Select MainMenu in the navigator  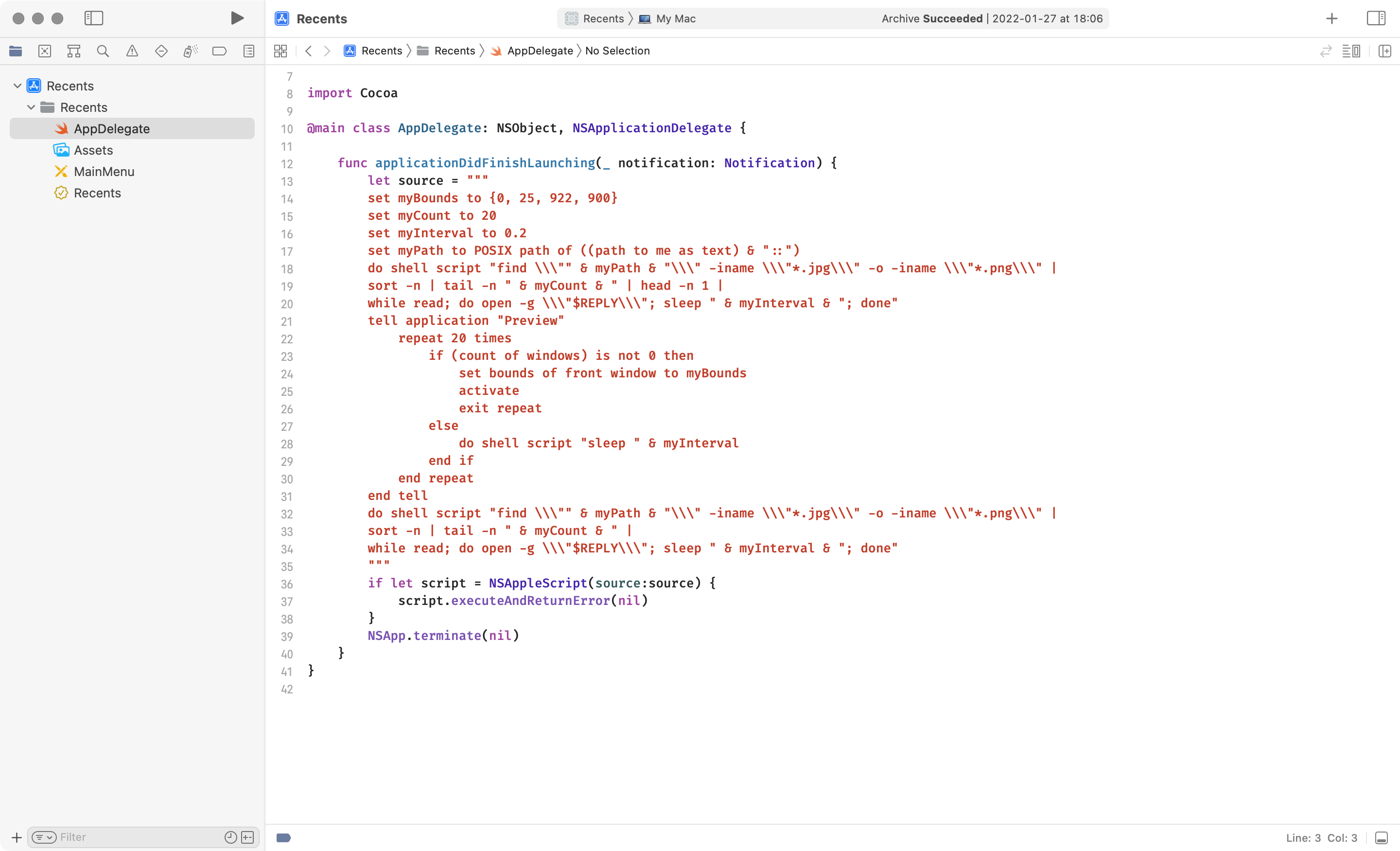tap(104, 172)
